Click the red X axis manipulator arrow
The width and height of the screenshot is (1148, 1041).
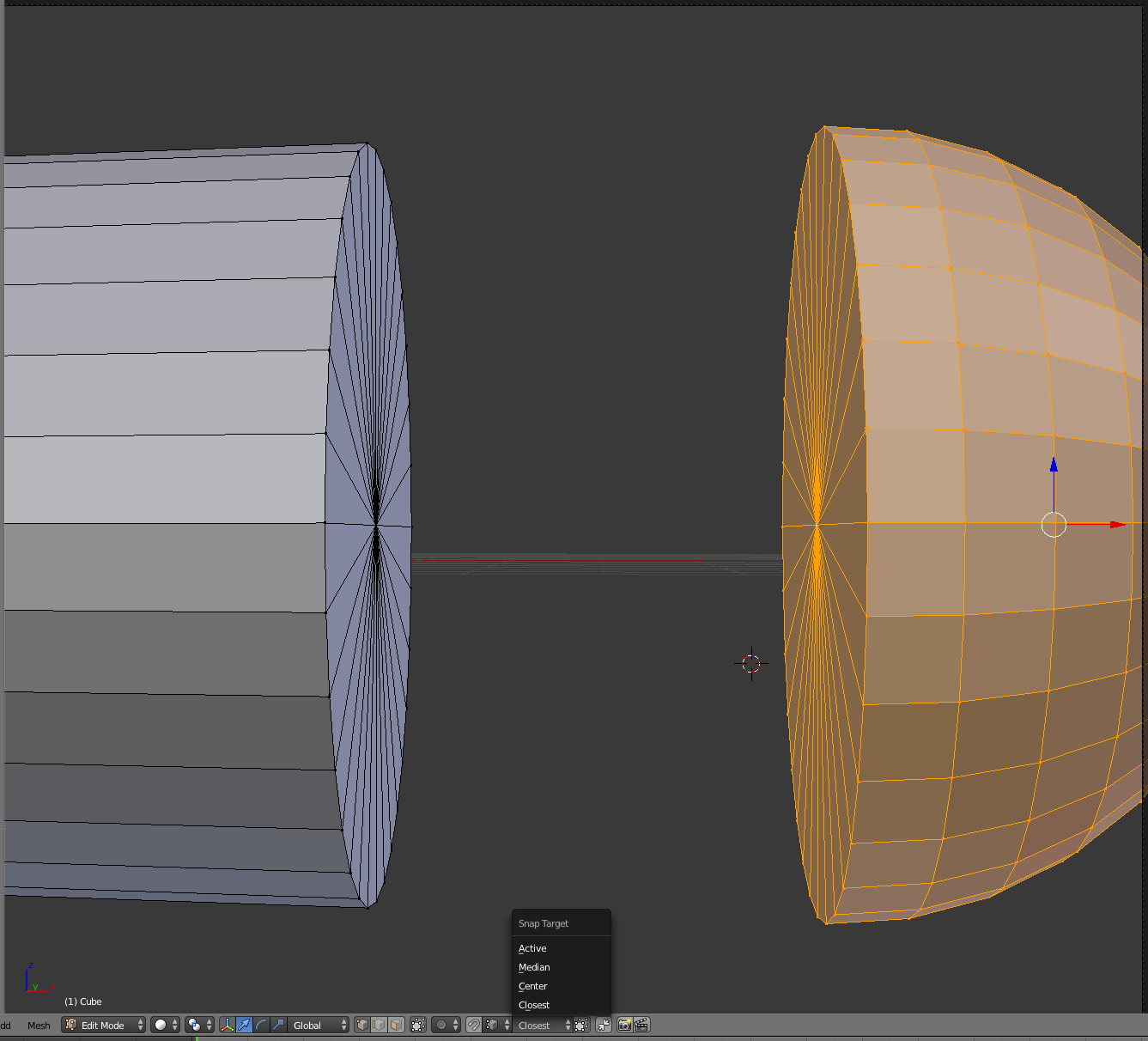(x=1117, y=524)
